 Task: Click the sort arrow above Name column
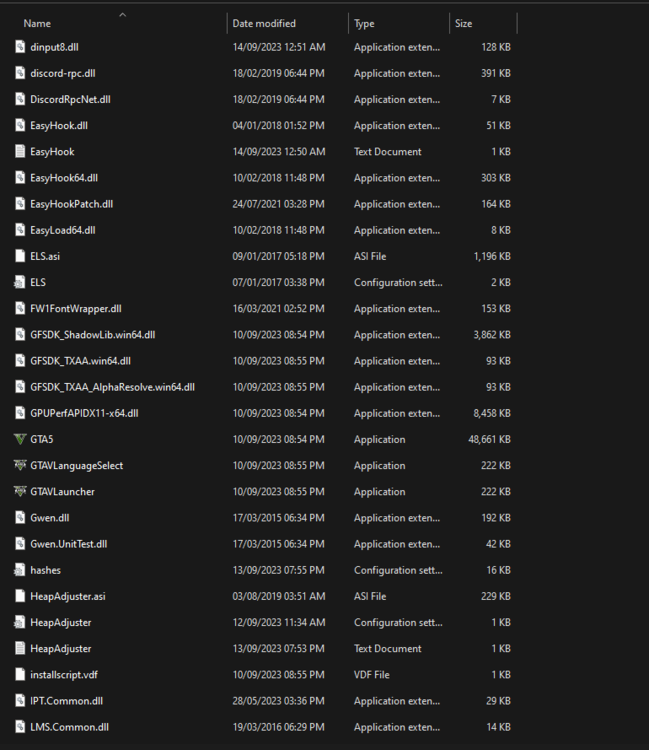pyautogui.click(x=122, y=15)
